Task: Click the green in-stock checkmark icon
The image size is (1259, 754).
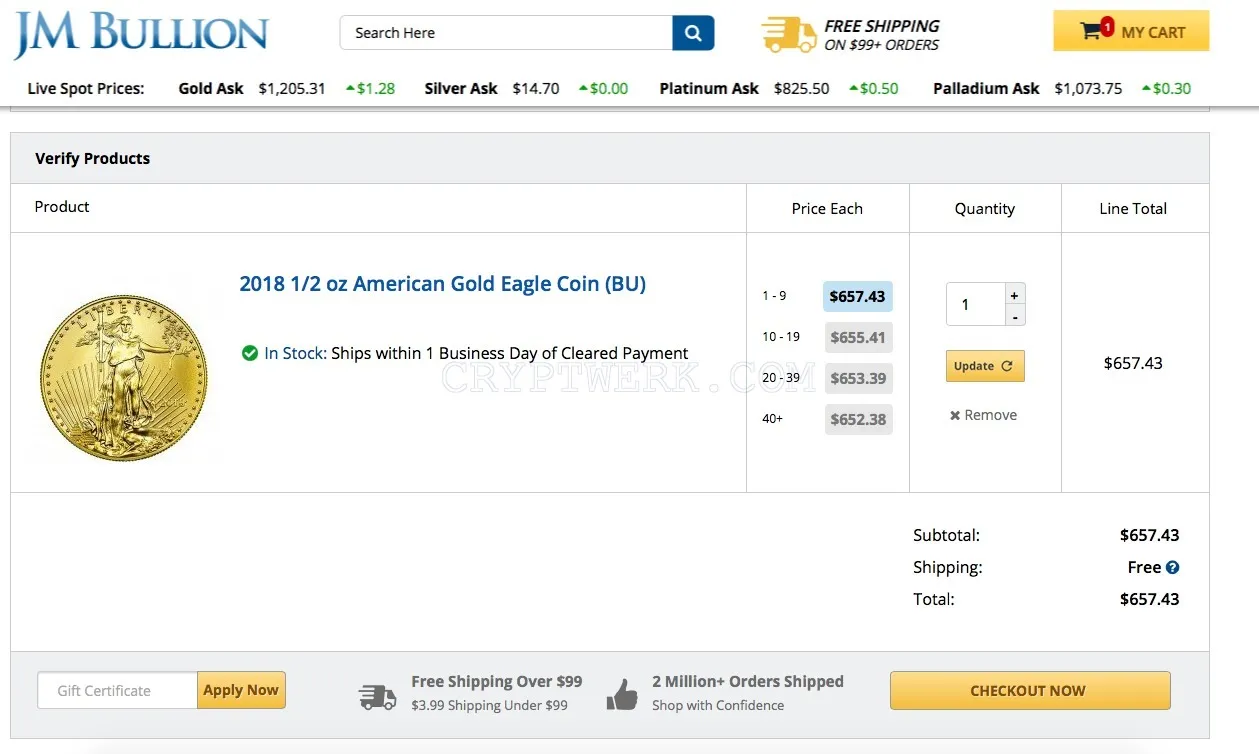Action: (250, 353)
